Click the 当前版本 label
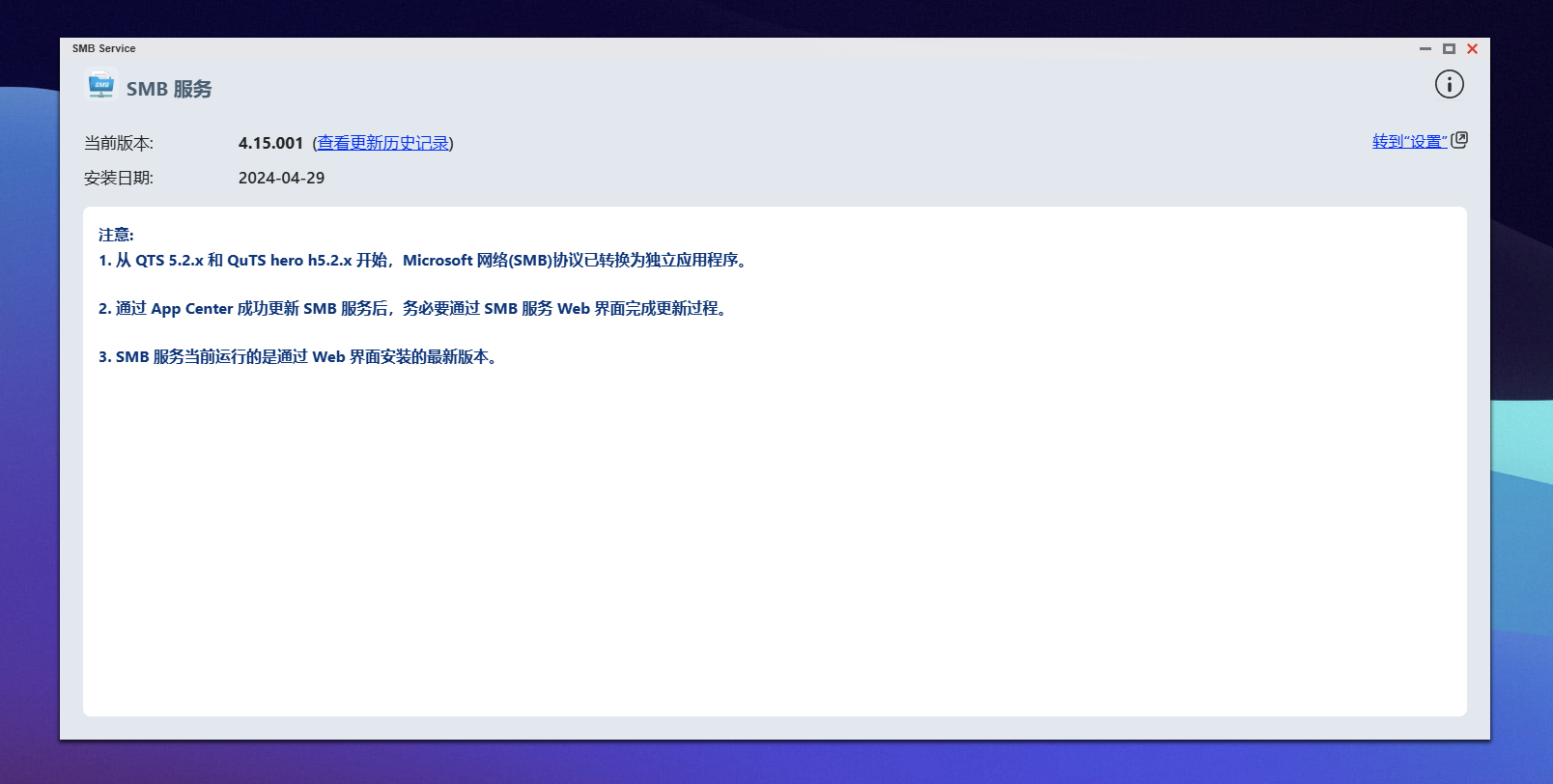Screen dimensions: 1553x784 click(119, 143)
